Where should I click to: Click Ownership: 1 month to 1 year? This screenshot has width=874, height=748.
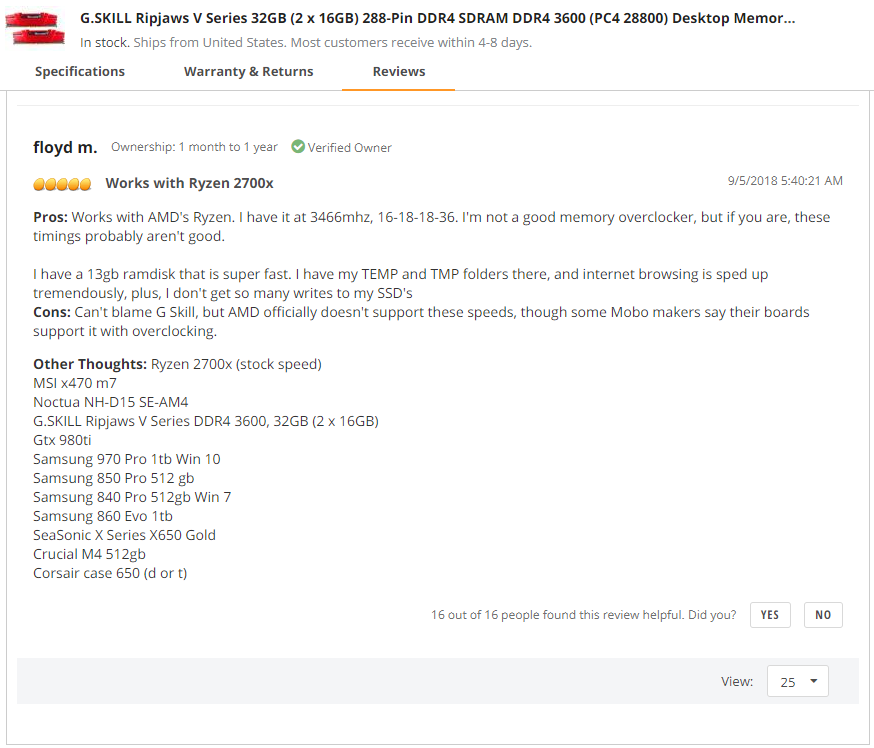click(194, 147)
